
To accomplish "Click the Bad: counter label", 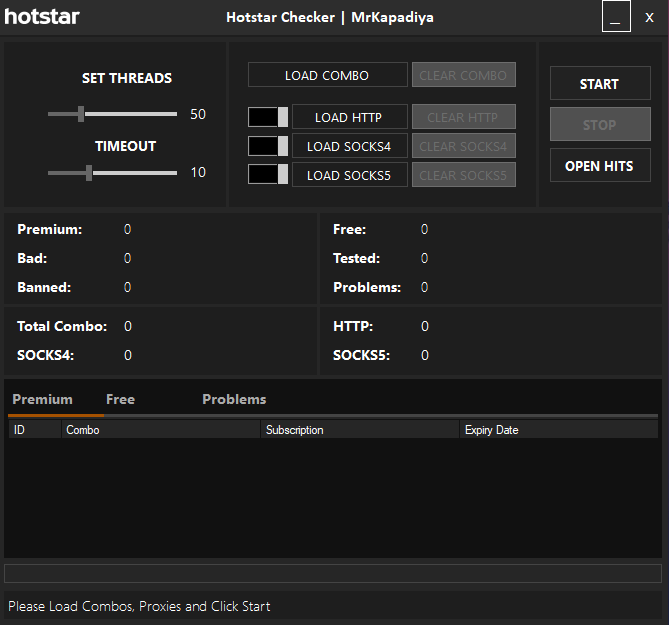I will click(32, 258).
